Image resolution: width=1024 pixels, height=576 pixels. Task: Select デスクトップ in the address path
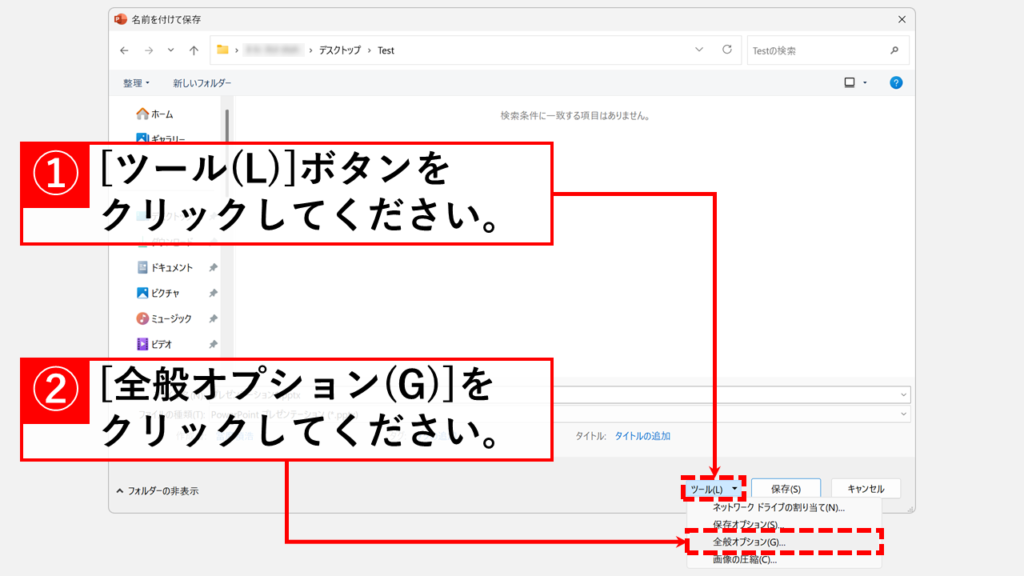pyautogui.click(x=340, y=50)
